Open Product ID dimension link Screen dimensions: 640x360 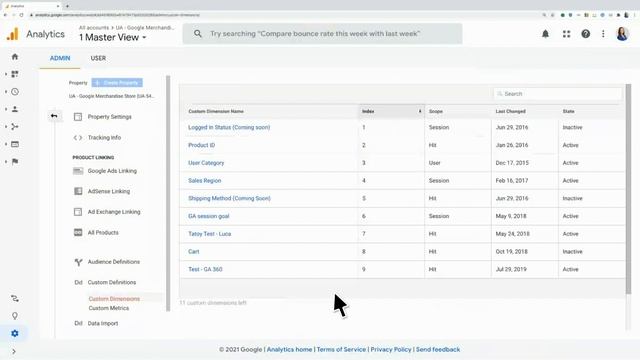point(202,145)
